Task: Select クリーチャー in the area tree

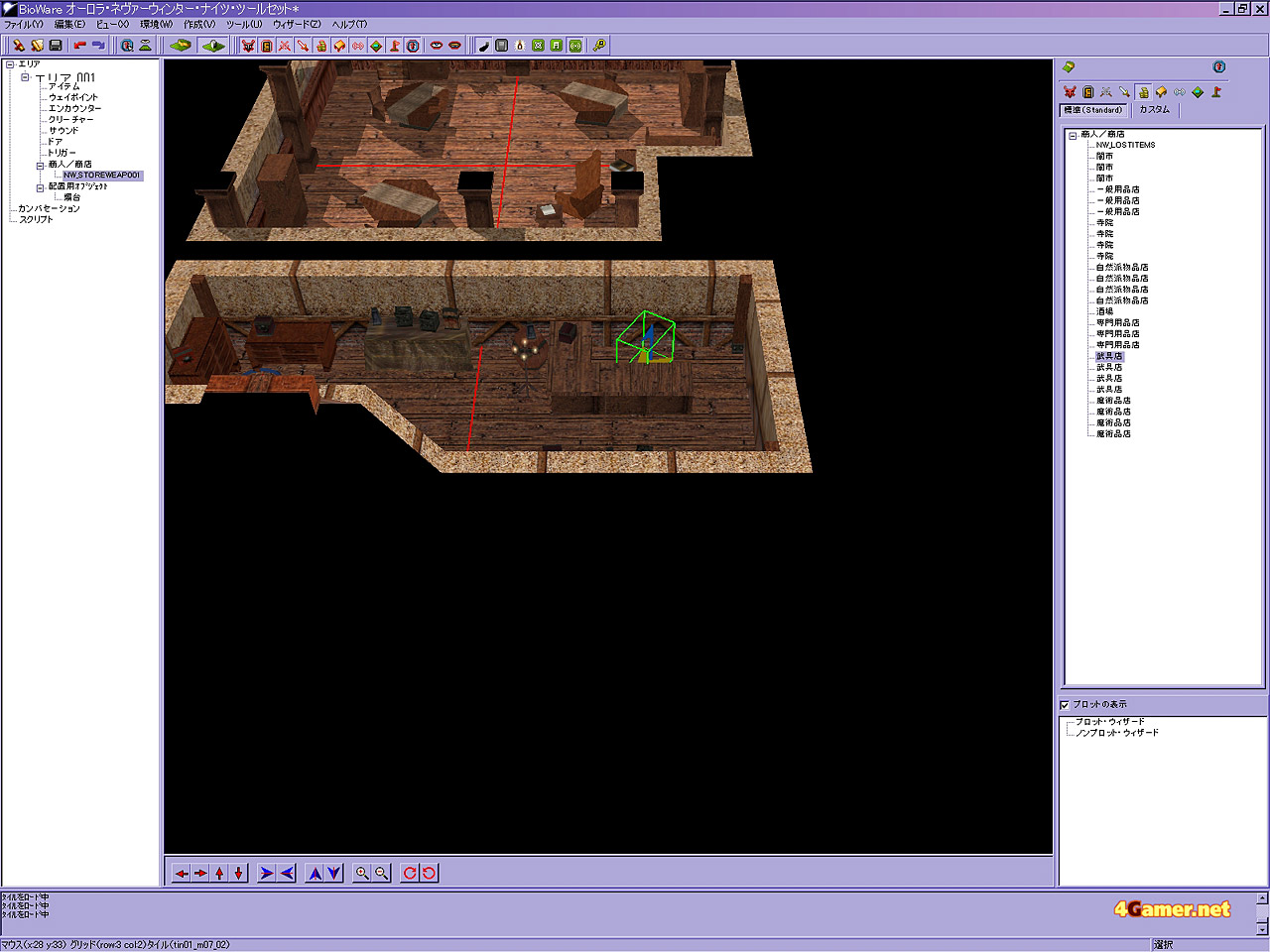Action: [71, 120]
